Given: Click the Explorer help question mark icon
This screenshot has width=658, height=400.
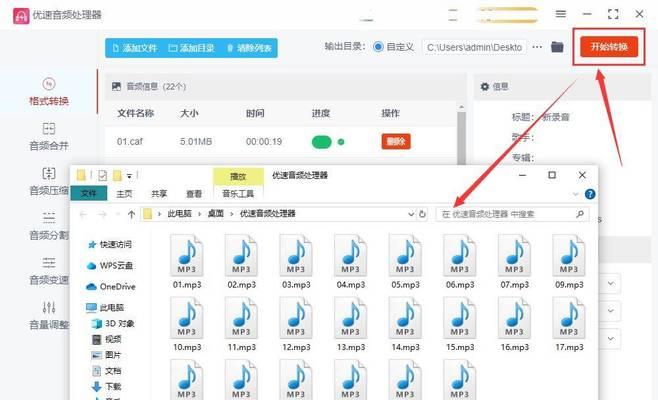Looking at the screenshot, I should pyautogui.click(x=590, y=194).
